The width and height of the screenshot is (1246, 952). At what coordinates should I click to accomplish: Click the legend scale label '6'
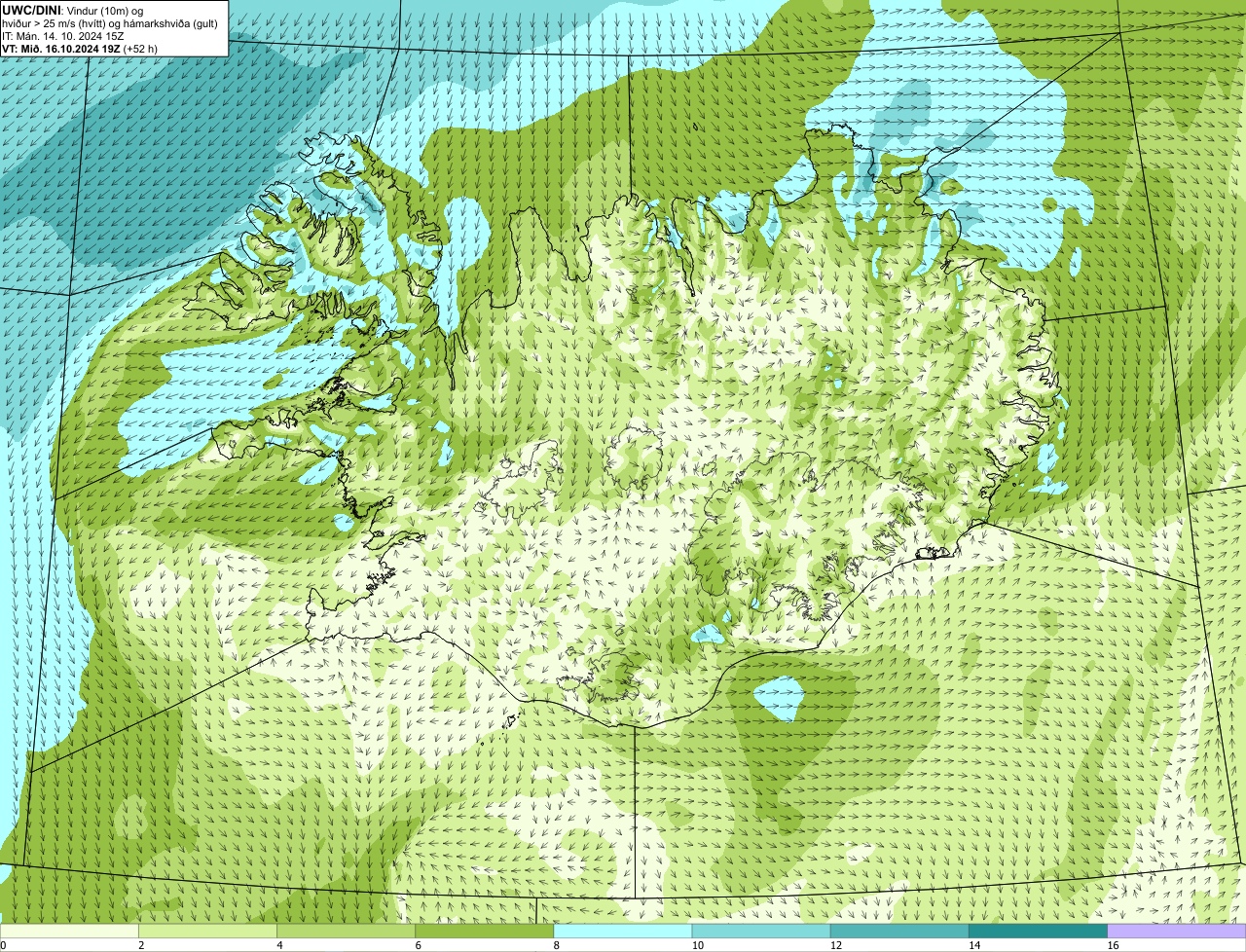tap(419, 945)
